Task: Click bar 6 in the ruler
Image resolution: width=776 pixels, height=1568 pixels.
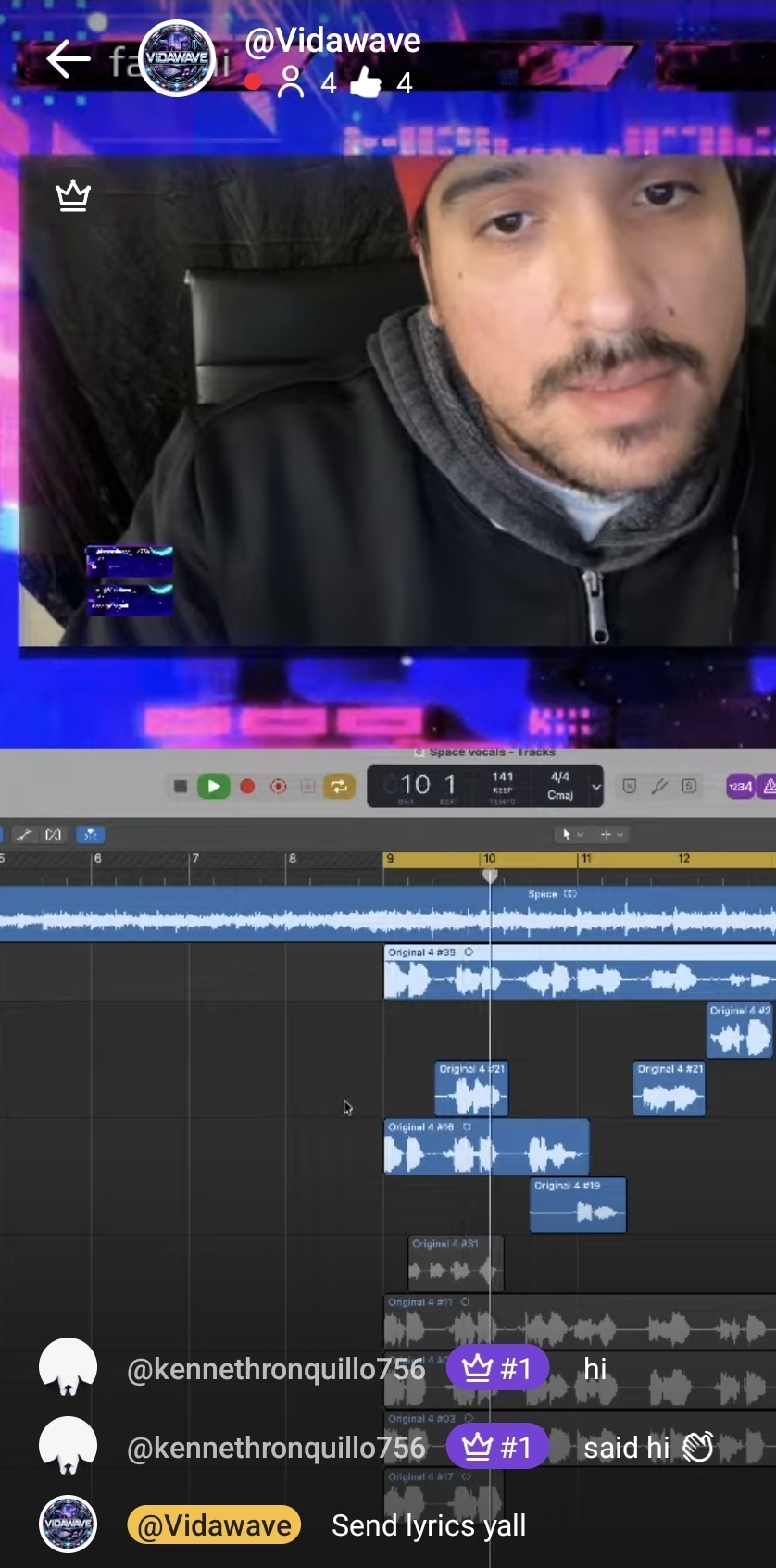Action: [x=97, y=859]
